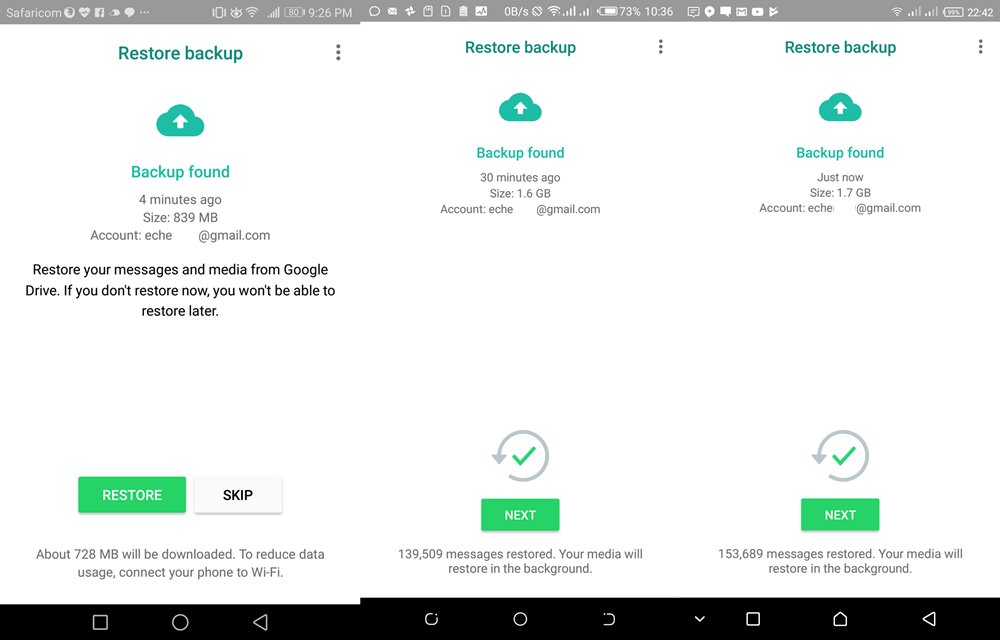Tap the green RESTORE button
The image size is (1000, 640).
click(x=132, y=495)
